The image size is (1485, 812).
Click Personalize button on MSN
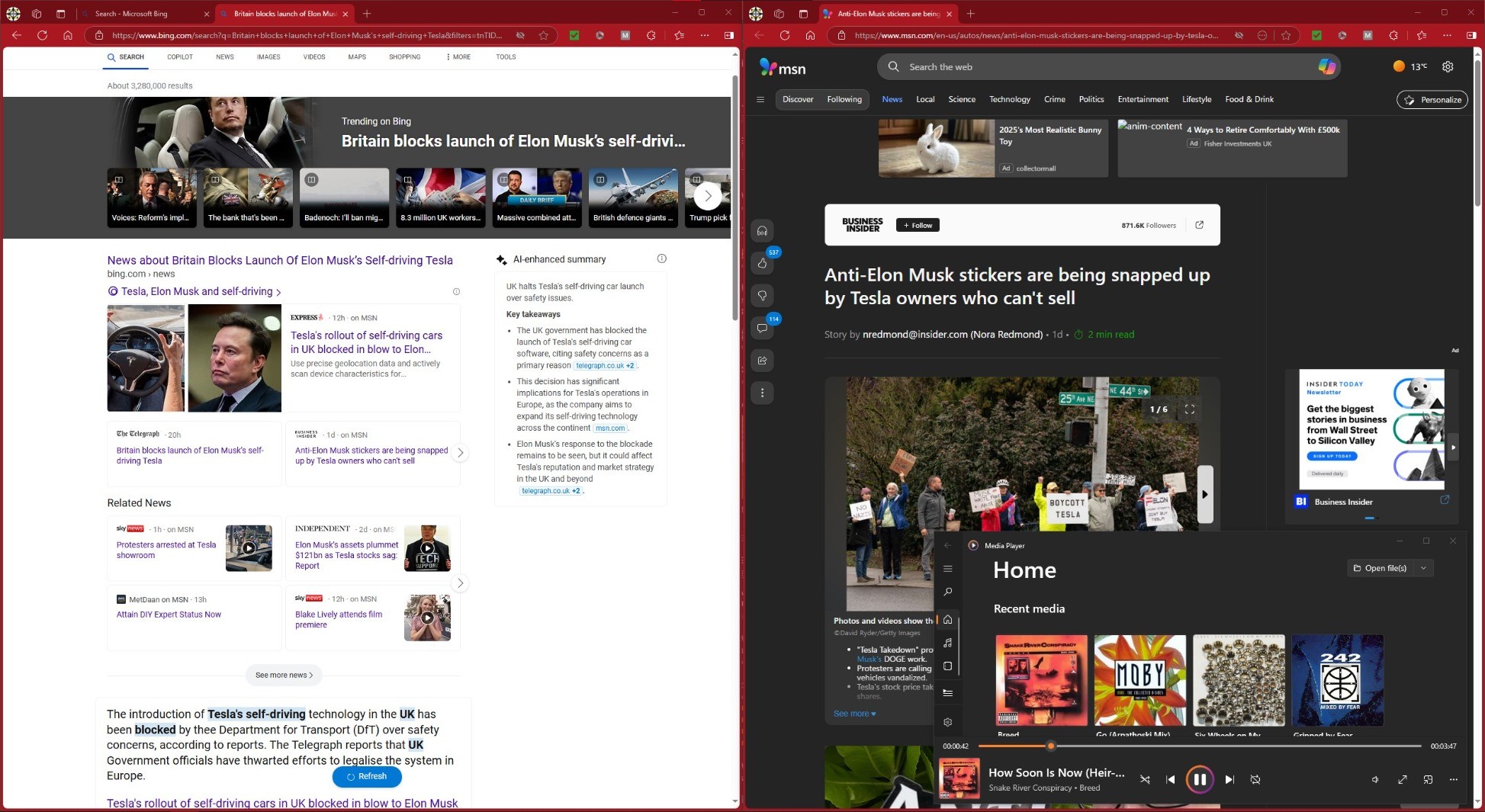pos(1432,100)
